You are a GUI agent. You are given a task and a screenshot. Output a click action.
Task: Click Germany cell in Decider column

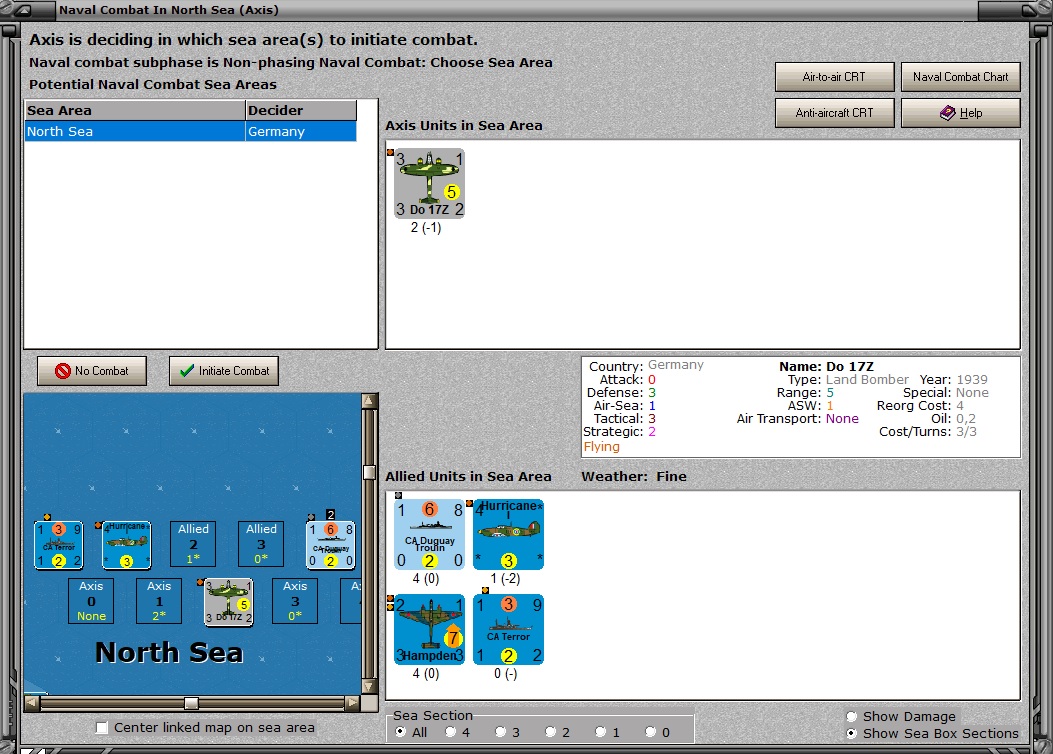click(301, 132)
